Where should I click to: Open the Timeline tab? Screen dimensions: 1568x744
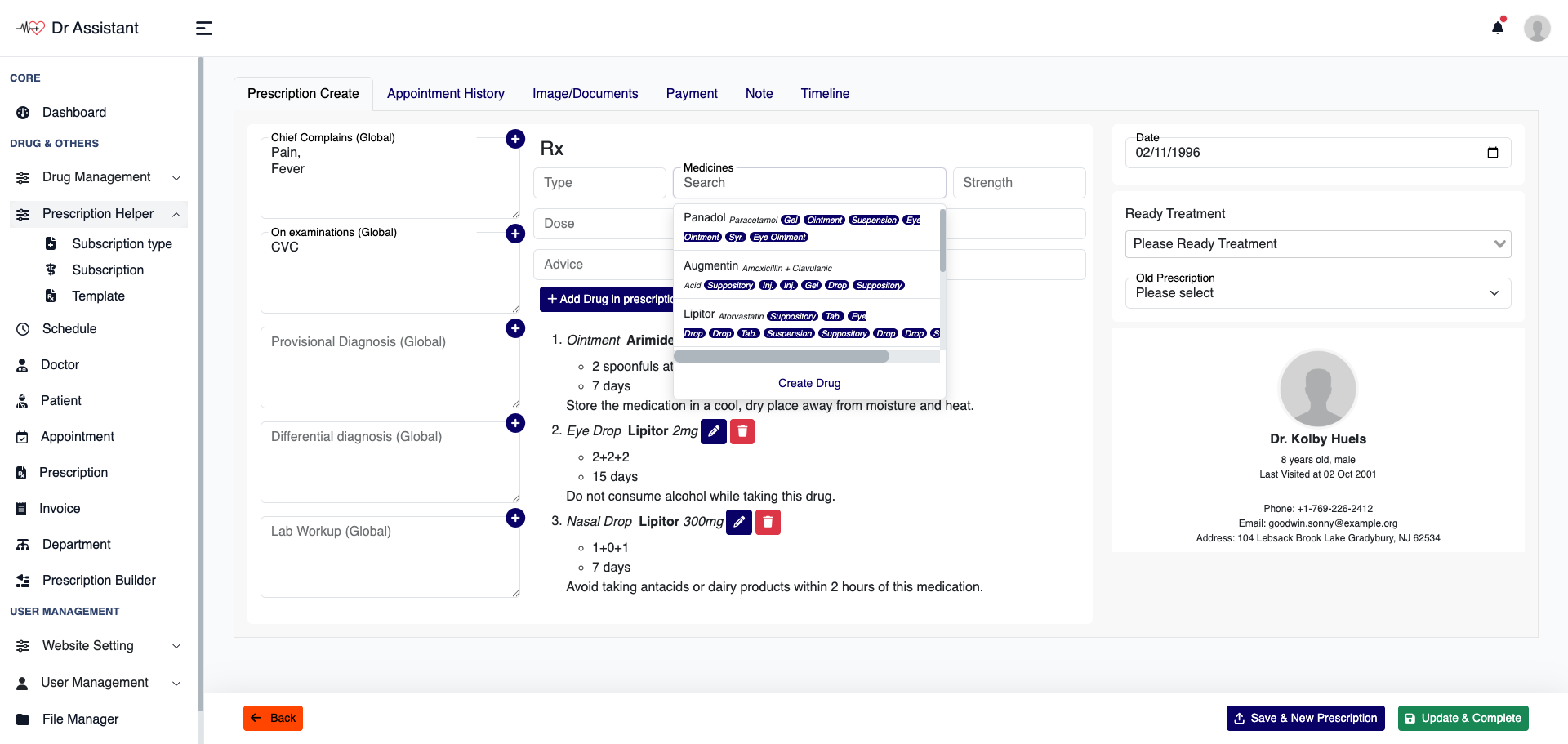click(825, 94)
